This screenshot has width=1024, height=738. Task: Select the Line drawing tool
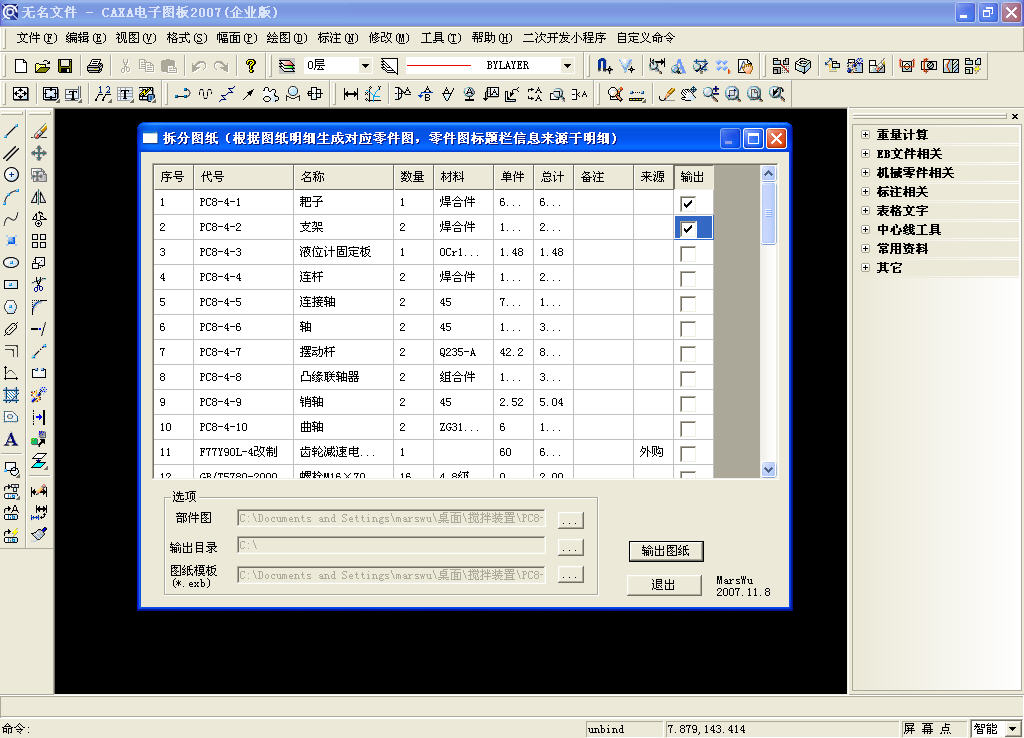(11, 131)
